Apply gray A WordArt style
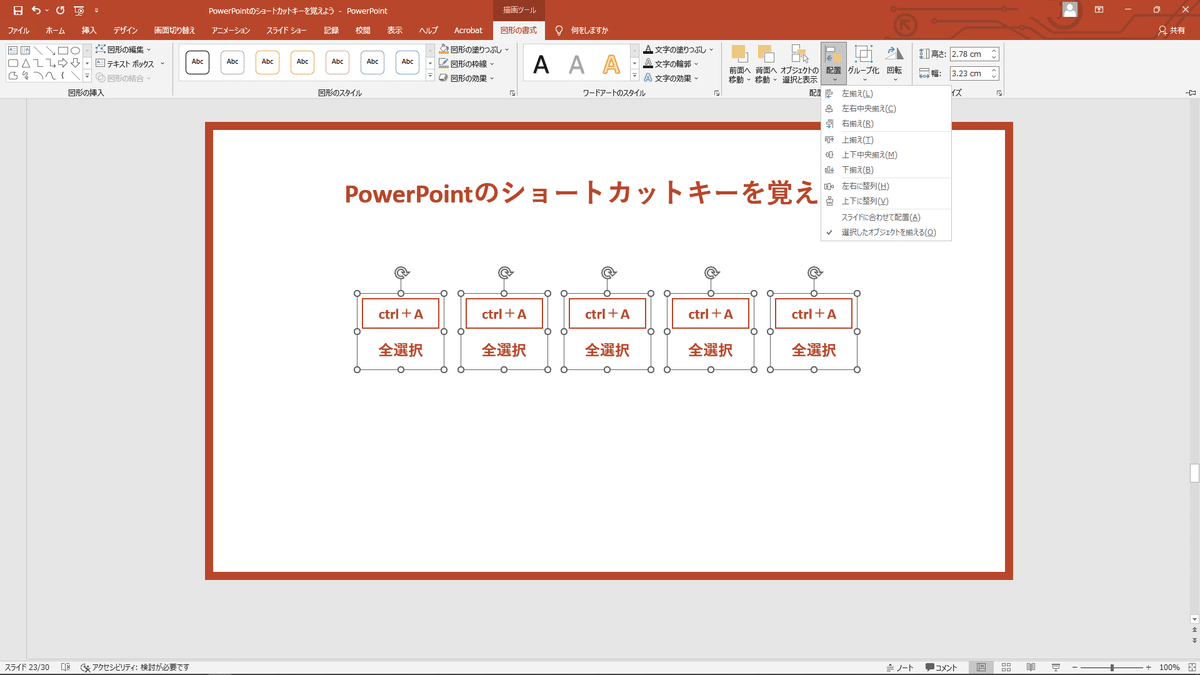This screenshot has width=1200, height=675. [576, 65]
